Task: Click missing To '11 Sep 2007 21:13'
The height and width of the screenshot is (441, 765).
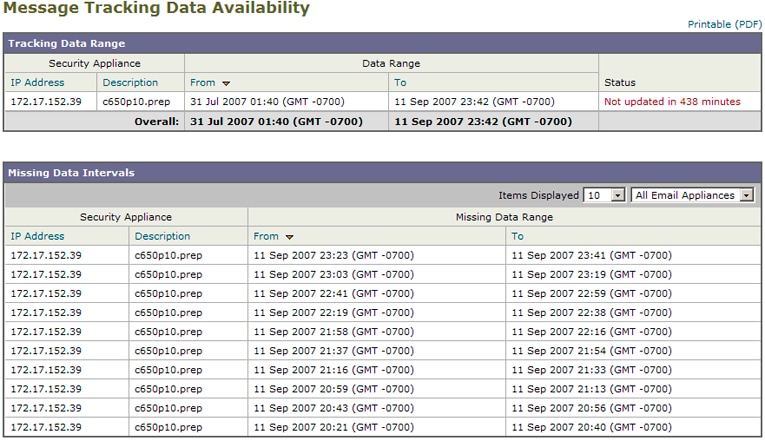Action: tap(591, 389)
